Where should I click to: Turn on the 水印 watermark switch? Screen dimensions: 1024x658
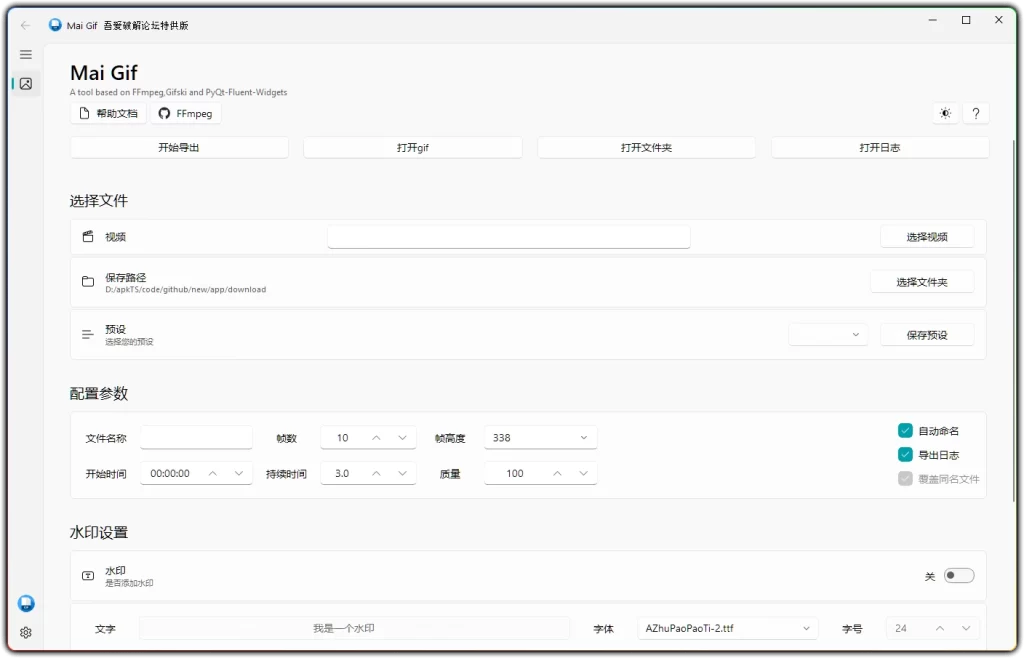tap(958, 575)
